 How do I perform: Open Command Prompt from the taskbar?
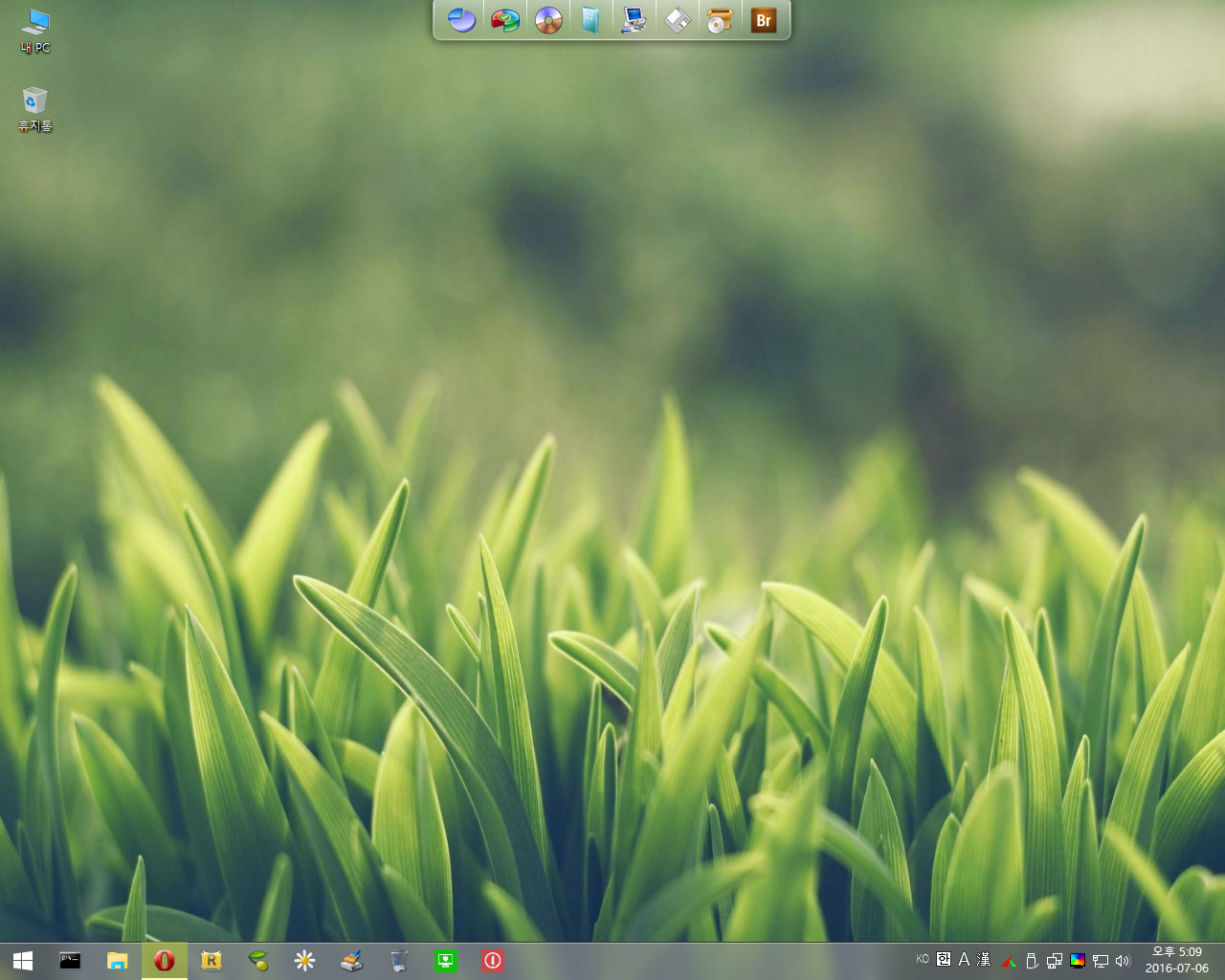point(70,961)
